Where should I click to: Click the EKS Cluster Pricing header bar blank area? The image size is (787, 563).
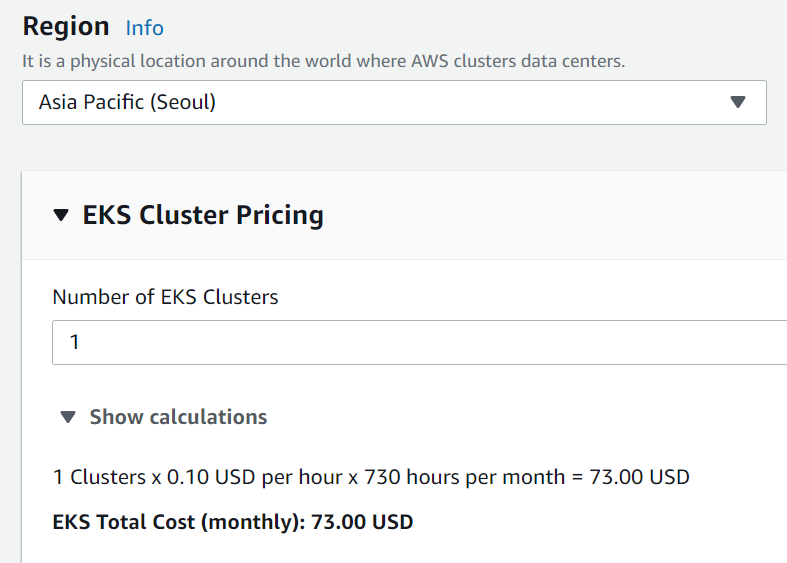[x=550, y=215]
